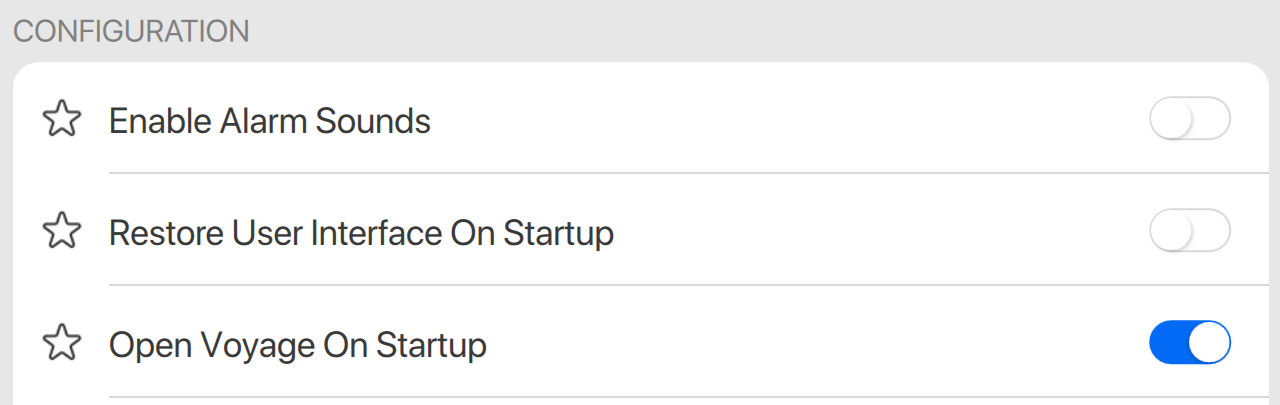Click the blue part of the Voyage toggle

coord(1167,345)
